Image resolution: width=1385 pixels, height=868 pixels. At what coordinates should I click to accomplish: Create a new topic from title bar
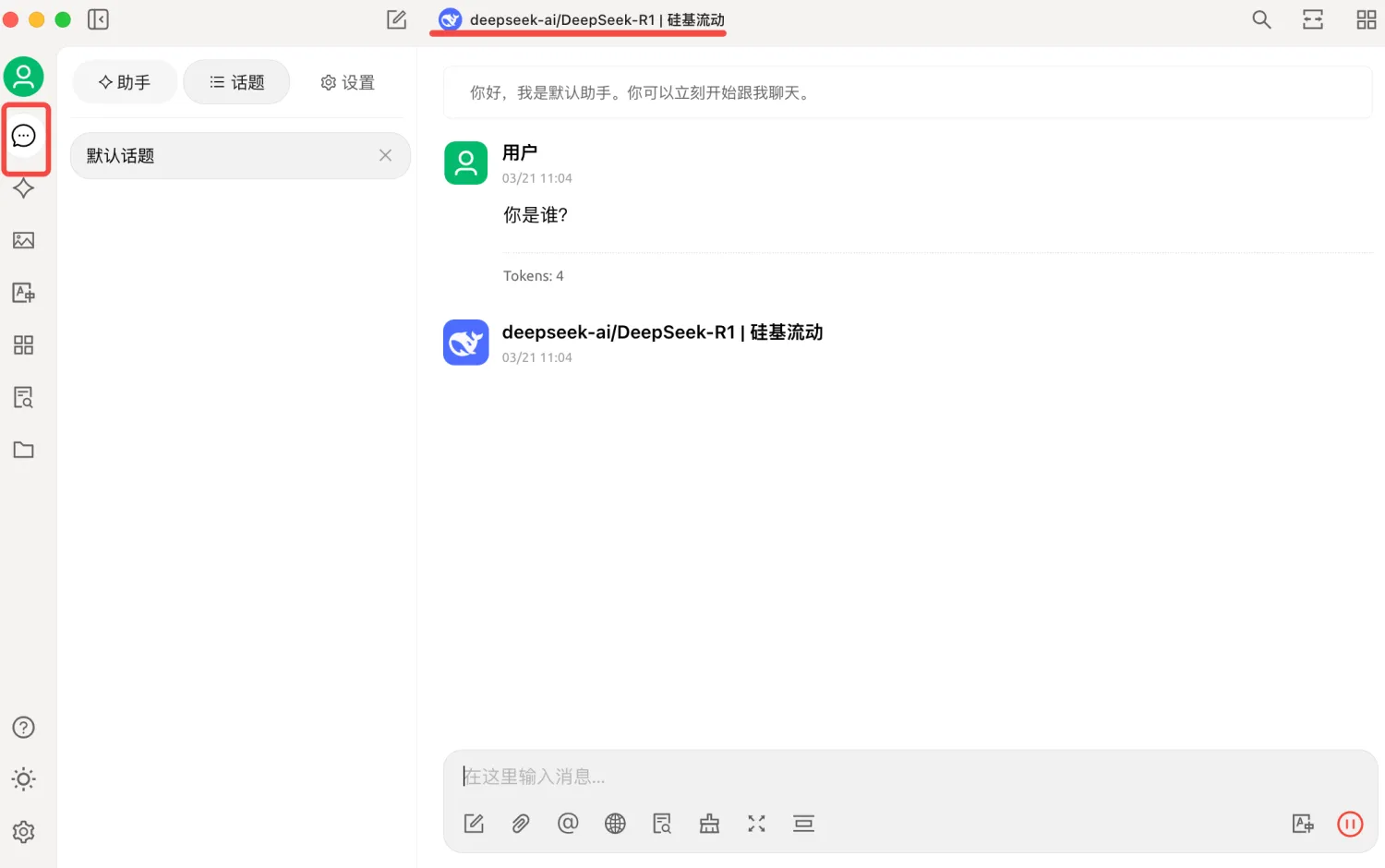pyautogui.click(x=397, y=19)
